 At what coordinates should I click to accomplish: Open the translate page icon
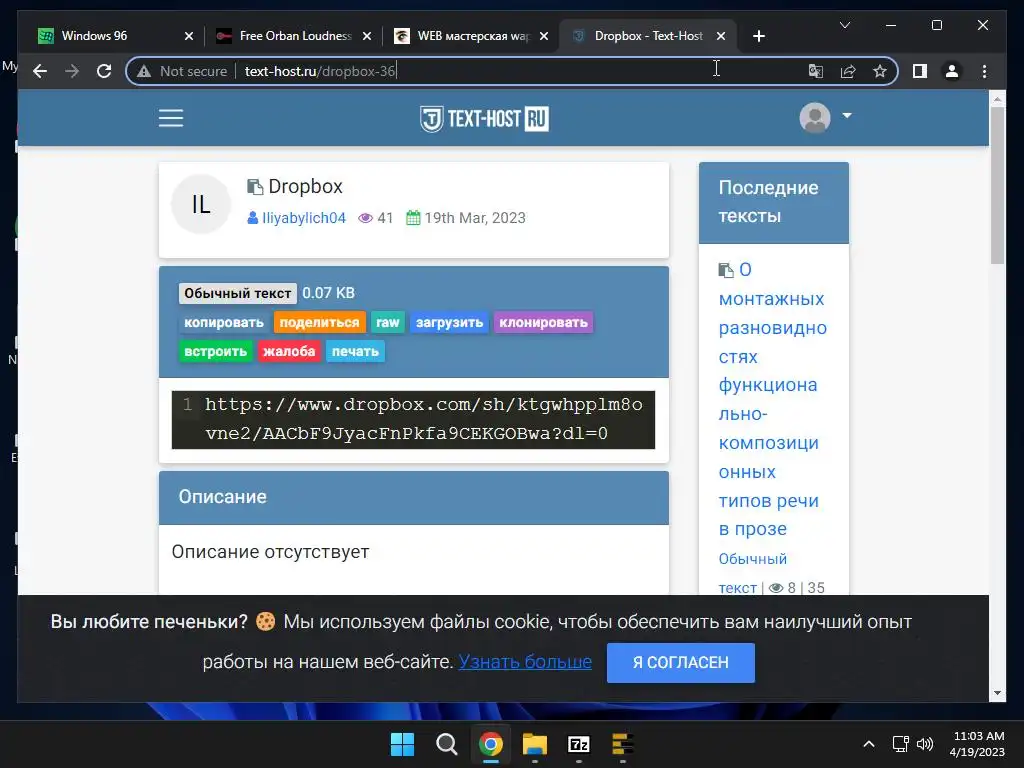[816, 71]
